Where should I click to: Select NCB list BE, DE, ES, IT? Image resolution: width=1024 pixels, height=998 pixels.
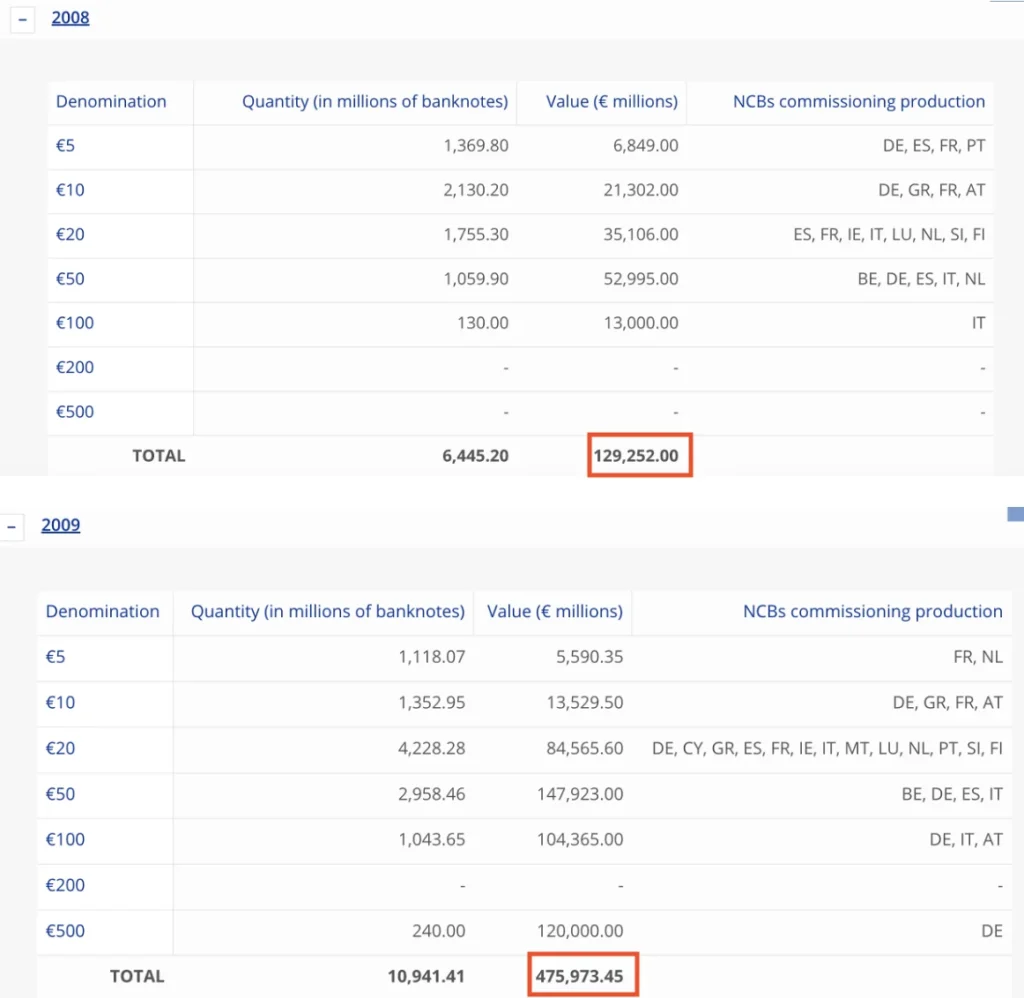[952, 794]
